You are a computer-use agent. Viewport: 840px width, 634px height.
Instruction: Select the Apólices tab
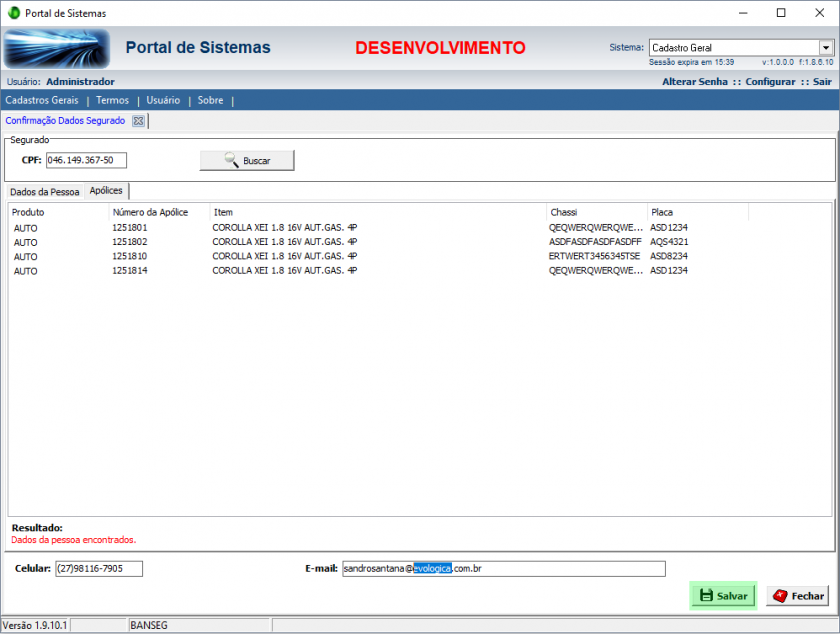click(x=106, y=191)
